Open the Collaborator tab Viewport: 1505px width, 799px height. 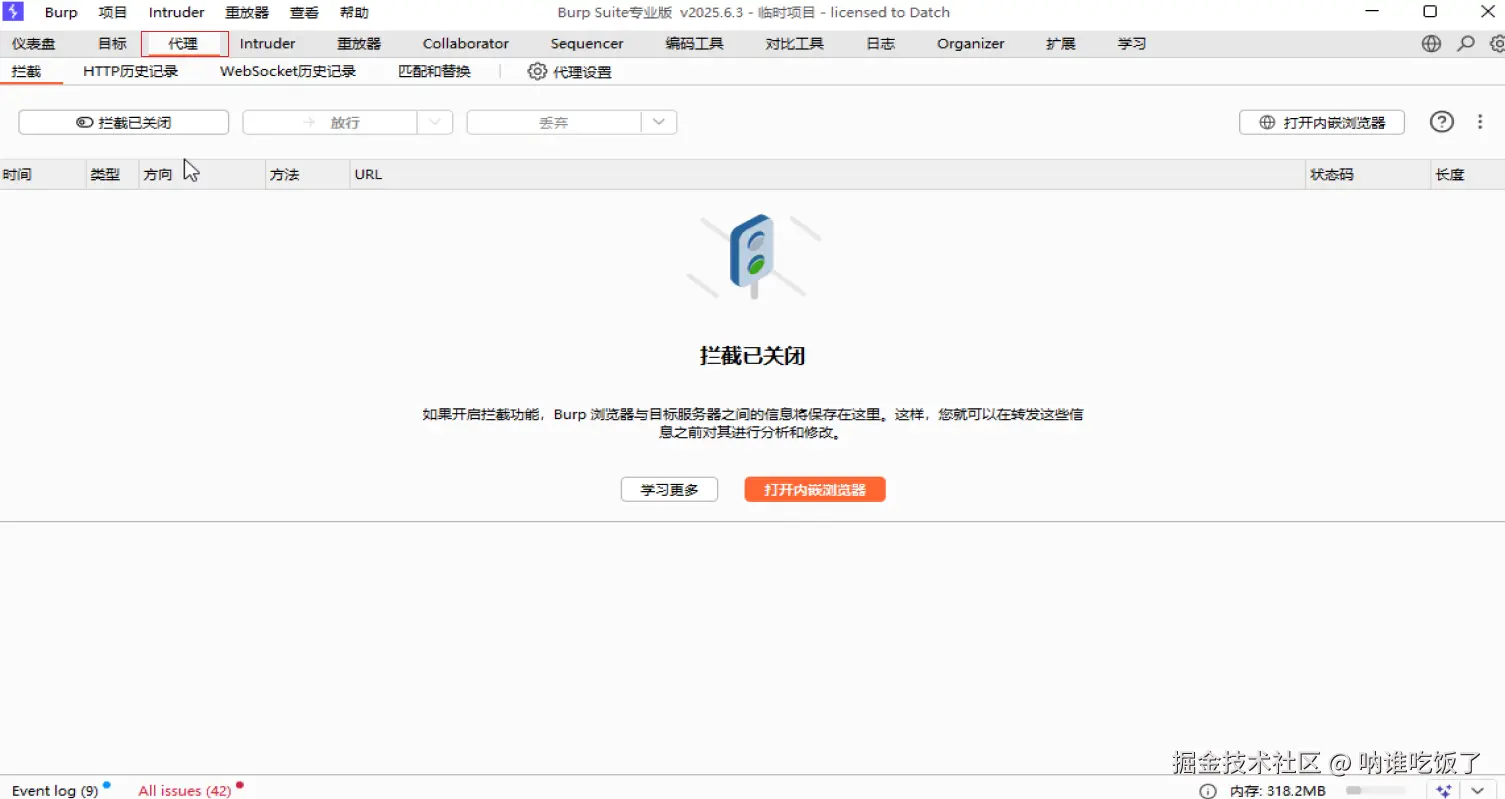[465, 44]
